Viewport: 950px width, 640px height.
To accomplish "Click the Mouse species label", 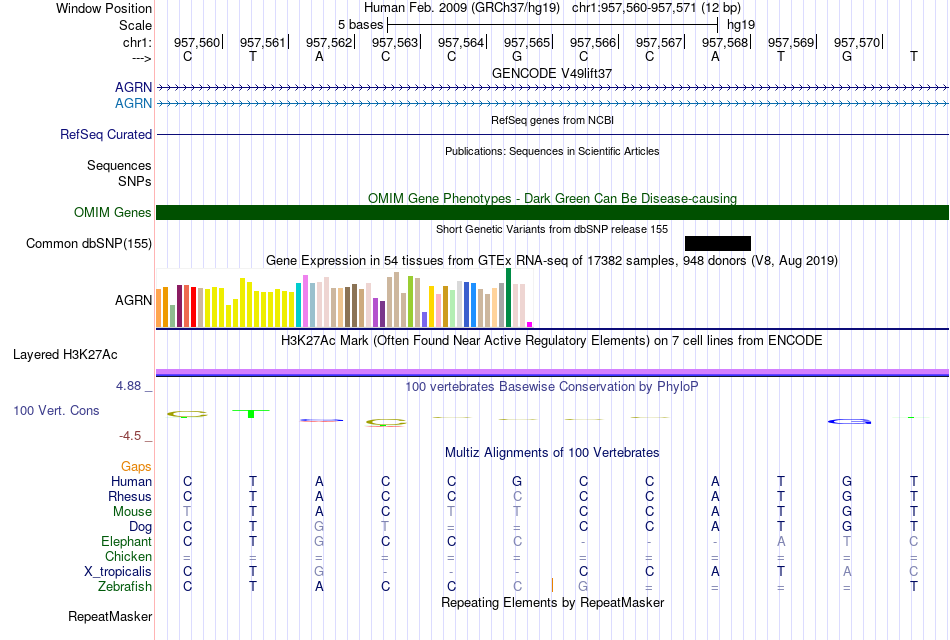I will click(x=133, y=512).
